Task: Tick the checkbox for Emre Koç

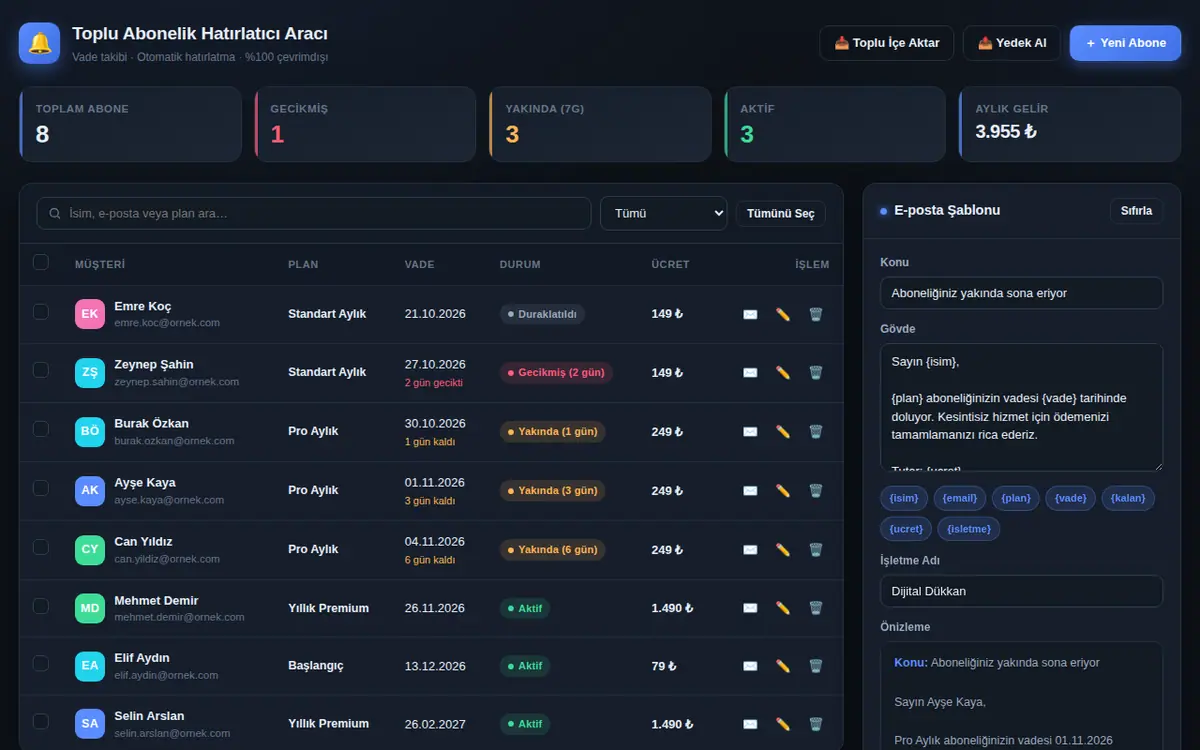Action: (41, 312)
